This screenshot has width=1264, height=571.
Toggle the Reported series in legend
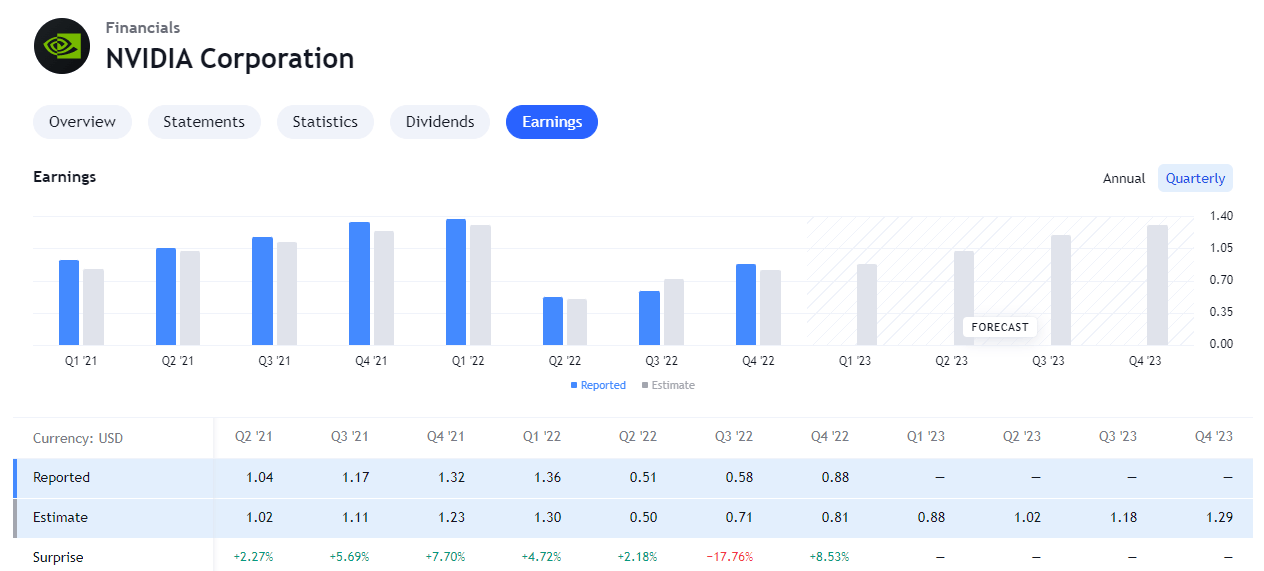click(598, 385)
